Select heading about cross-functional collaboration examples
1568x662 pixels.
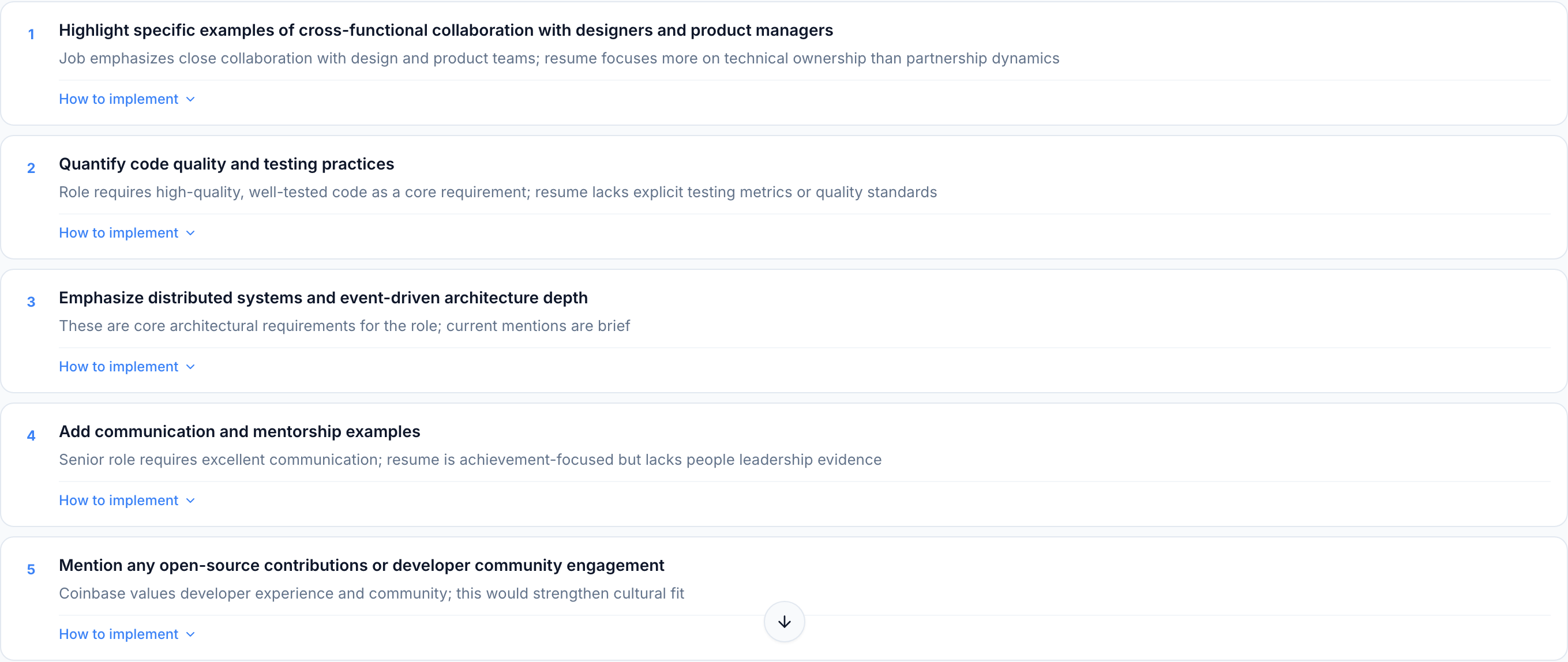click(x=445, y=31)
